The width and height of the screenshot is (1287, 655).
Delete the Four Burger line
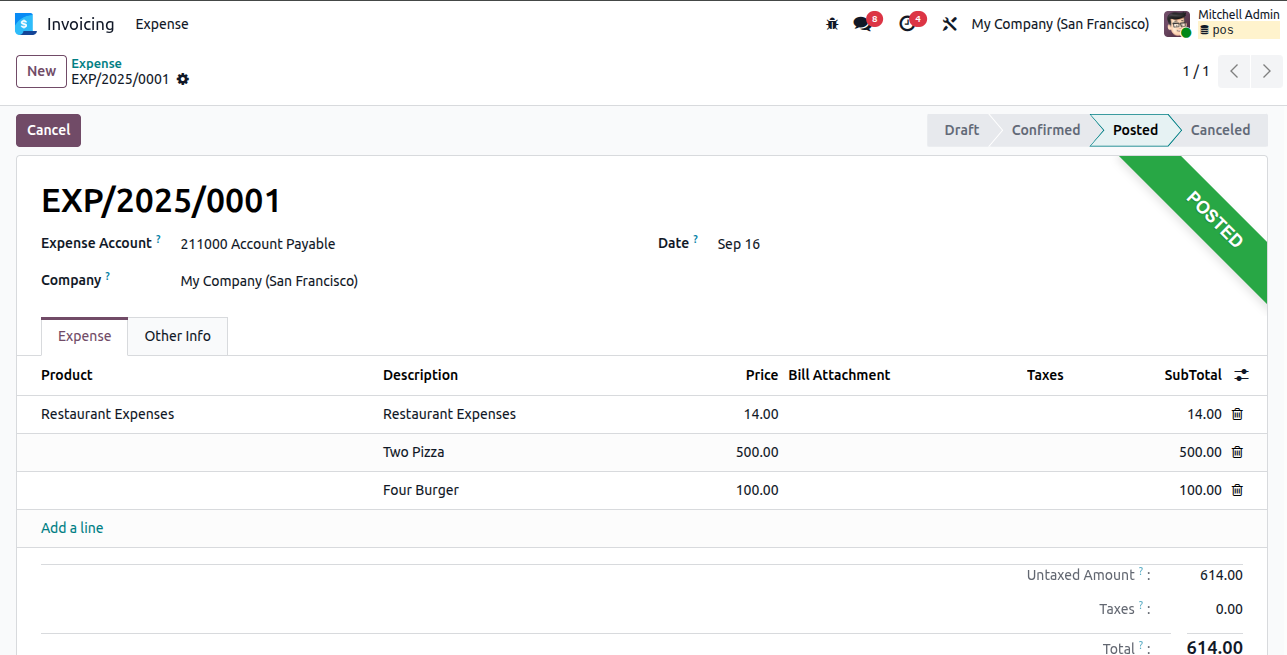point(1237,490)
